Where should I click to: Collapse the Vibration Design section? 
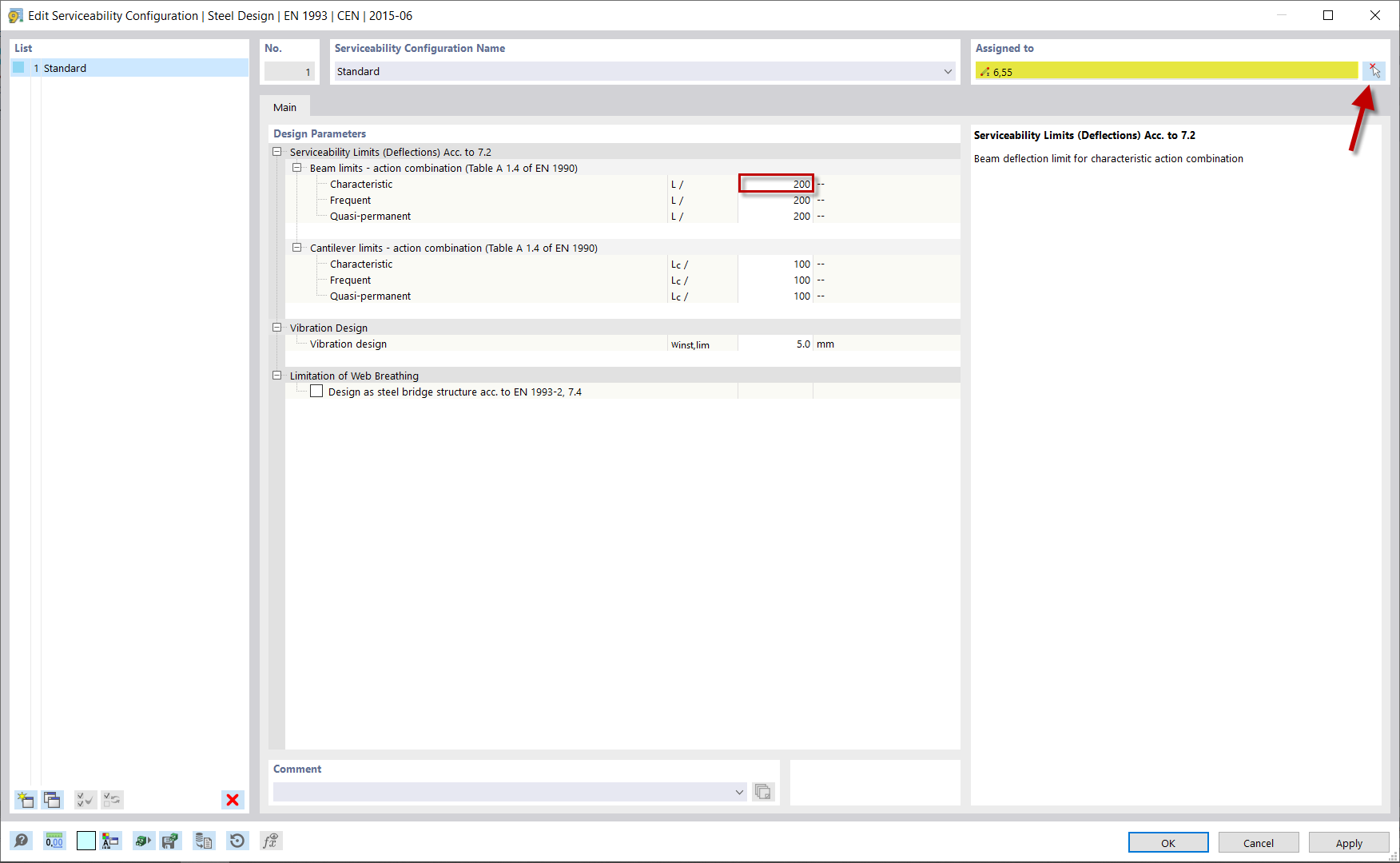coord(277,328)
